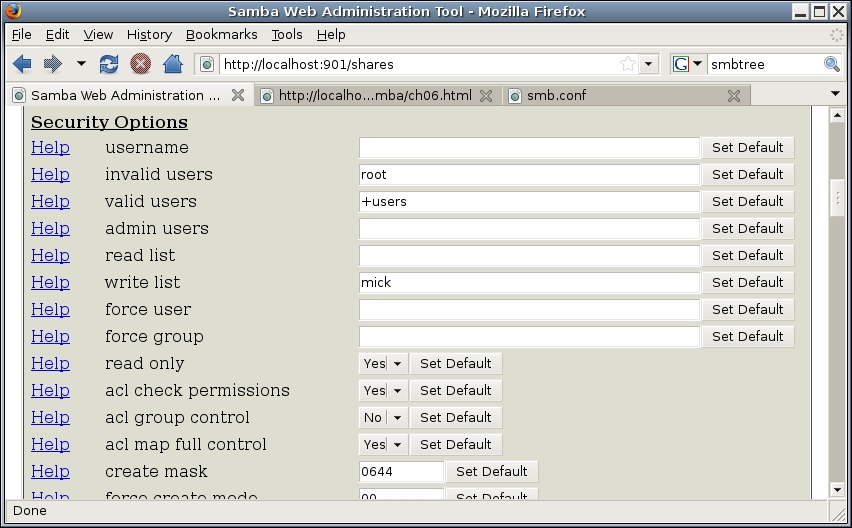Bookmark page with the star icon
The height and width of the screenshot is (528, 852).
627,64
